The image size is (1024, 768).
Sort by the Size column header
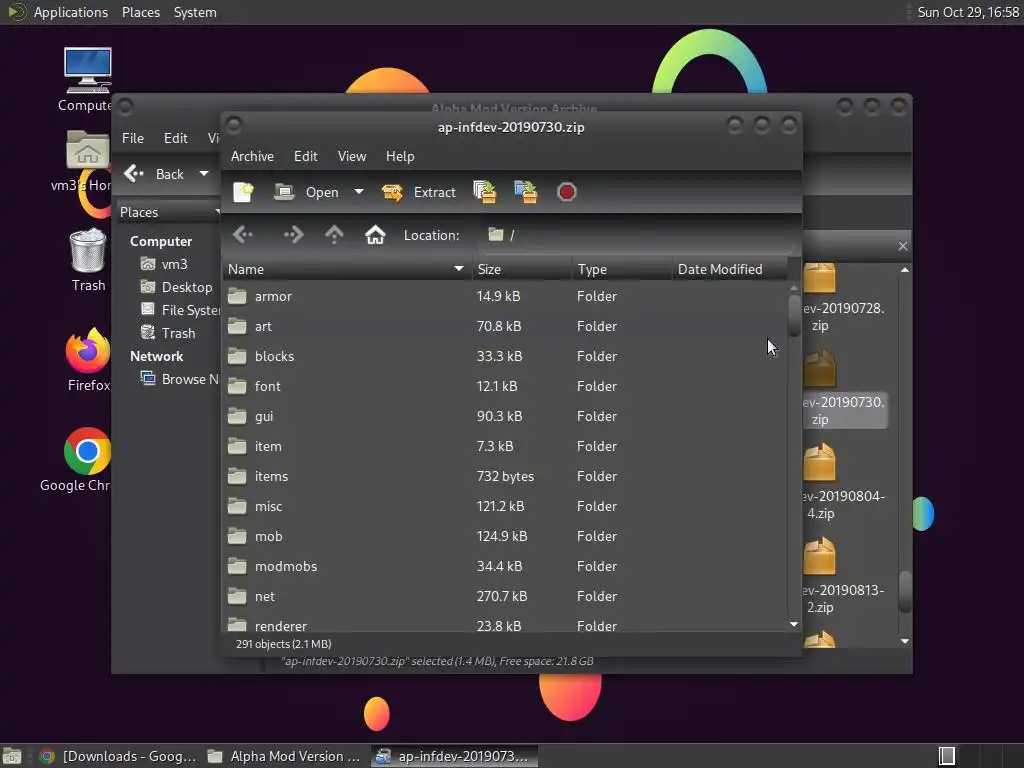coord(521,269)
